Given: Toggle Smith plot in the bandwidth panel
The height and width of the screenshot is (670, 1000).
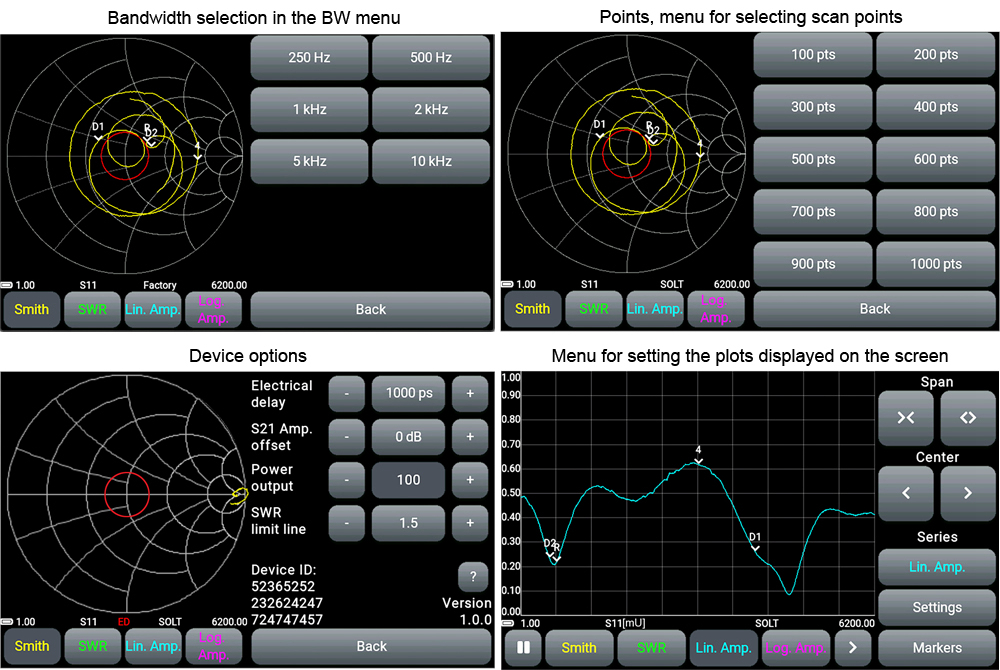Looking at the screenshot, I should (x=31, y=310).
